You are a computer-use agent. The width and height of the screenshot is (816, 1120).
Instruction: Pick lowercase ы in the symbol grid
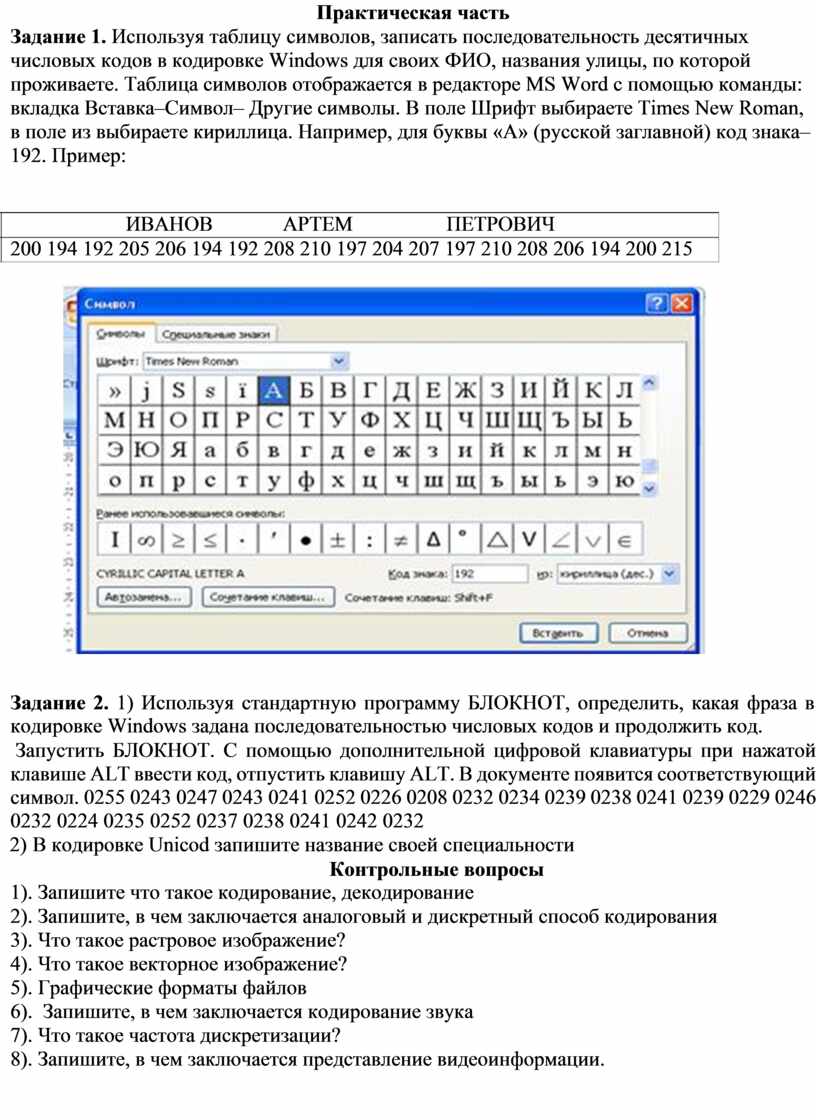pyautogui.click(x=529, y=480)
